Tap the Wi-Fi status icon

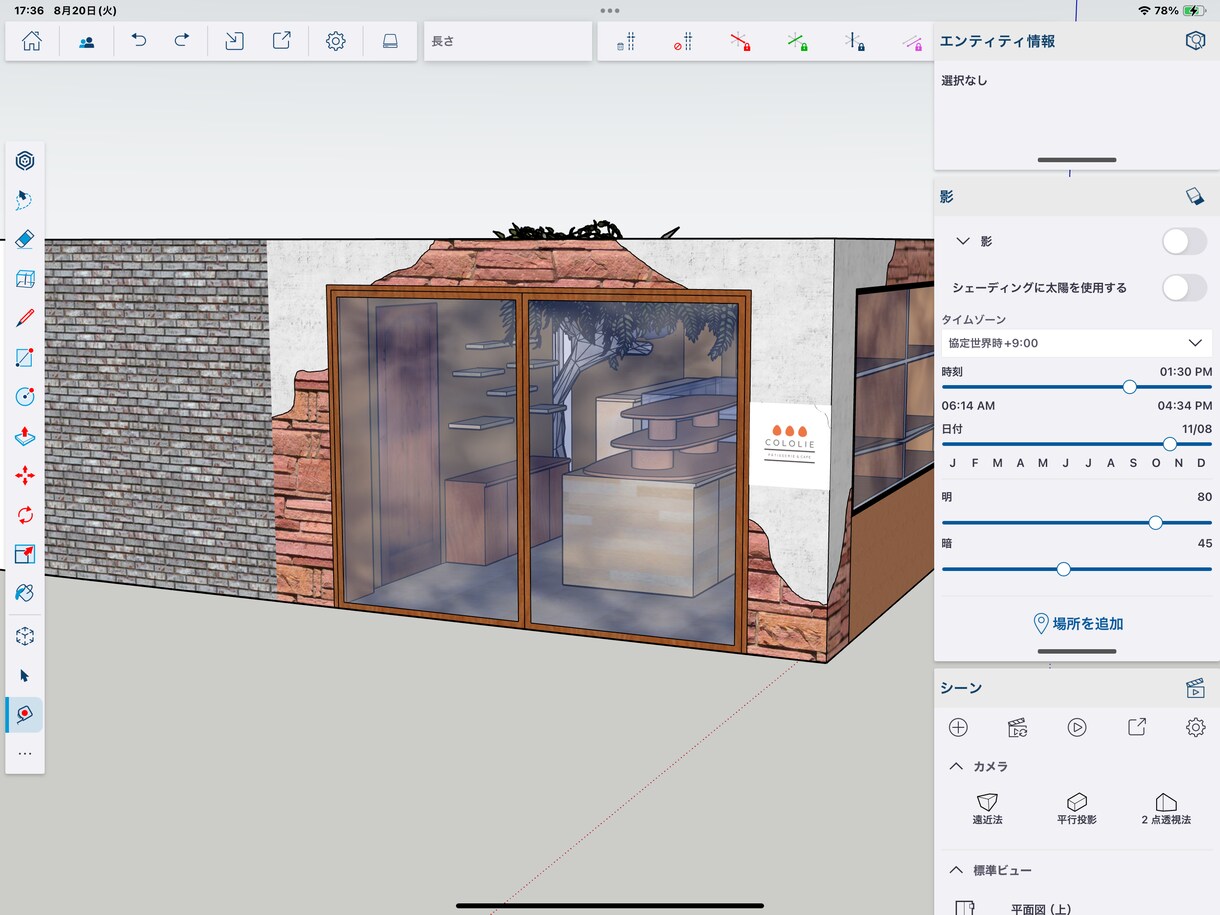(1144, 10)
